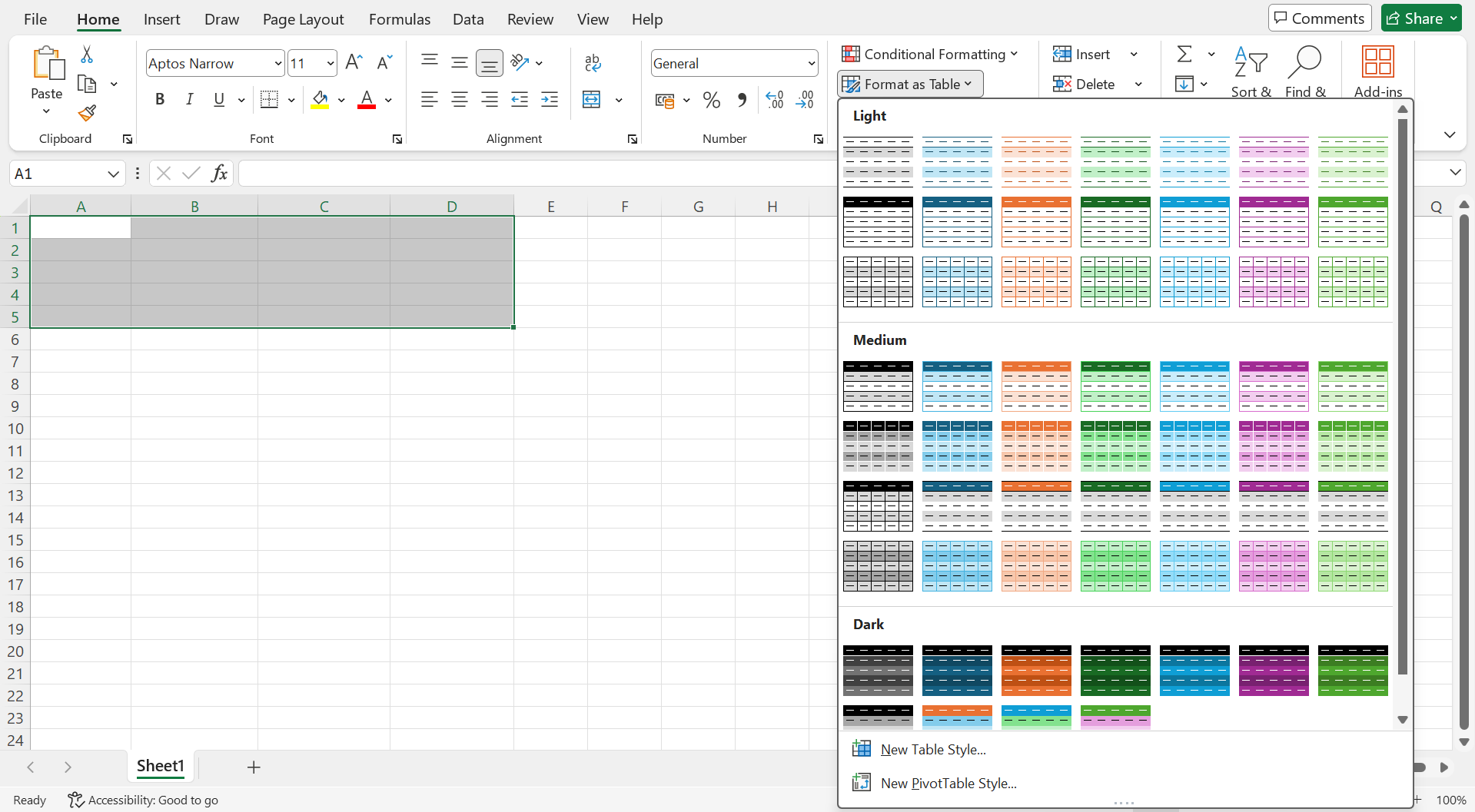This screenshot has height=812, width=1475.
Task: Click the Format Painter brush icon
Action: 87,114
